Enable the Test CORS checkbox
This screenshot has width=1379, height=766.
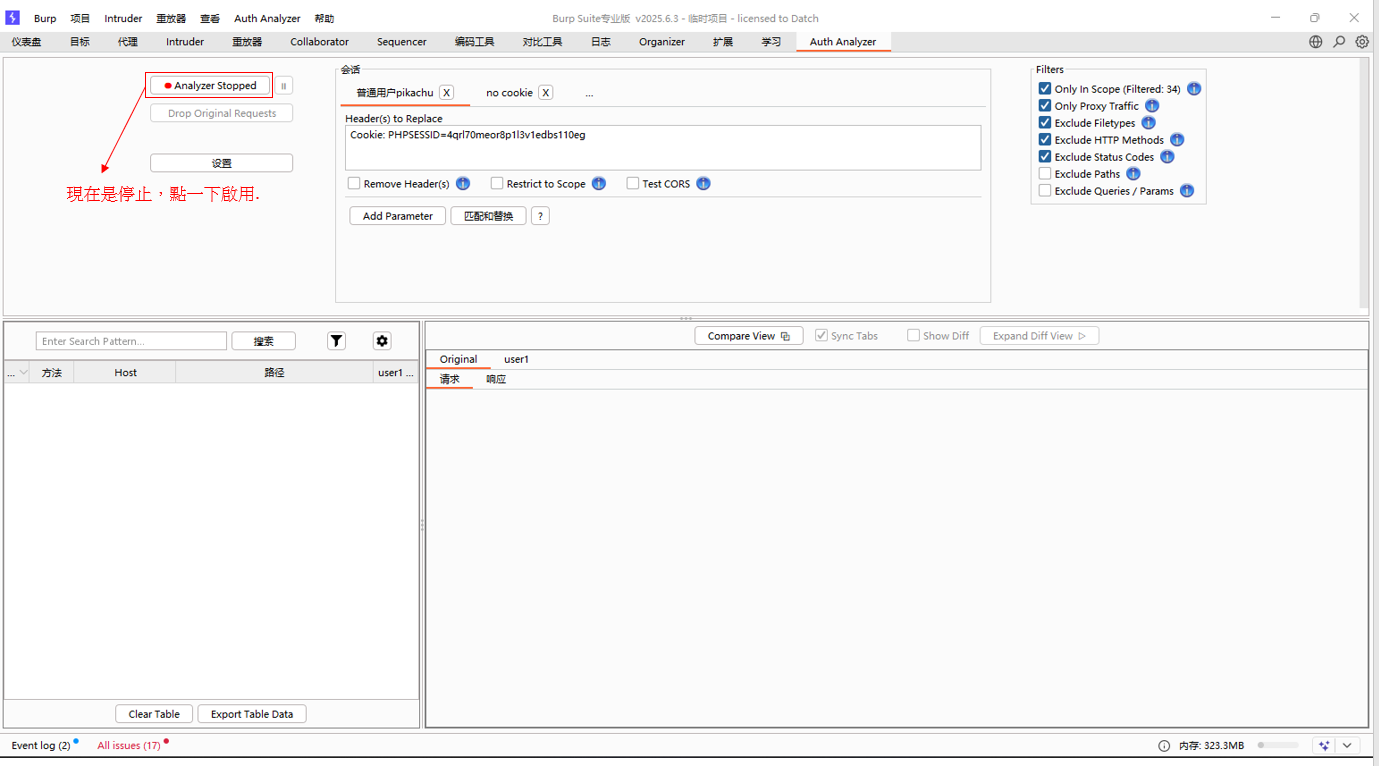coord(633,184)
